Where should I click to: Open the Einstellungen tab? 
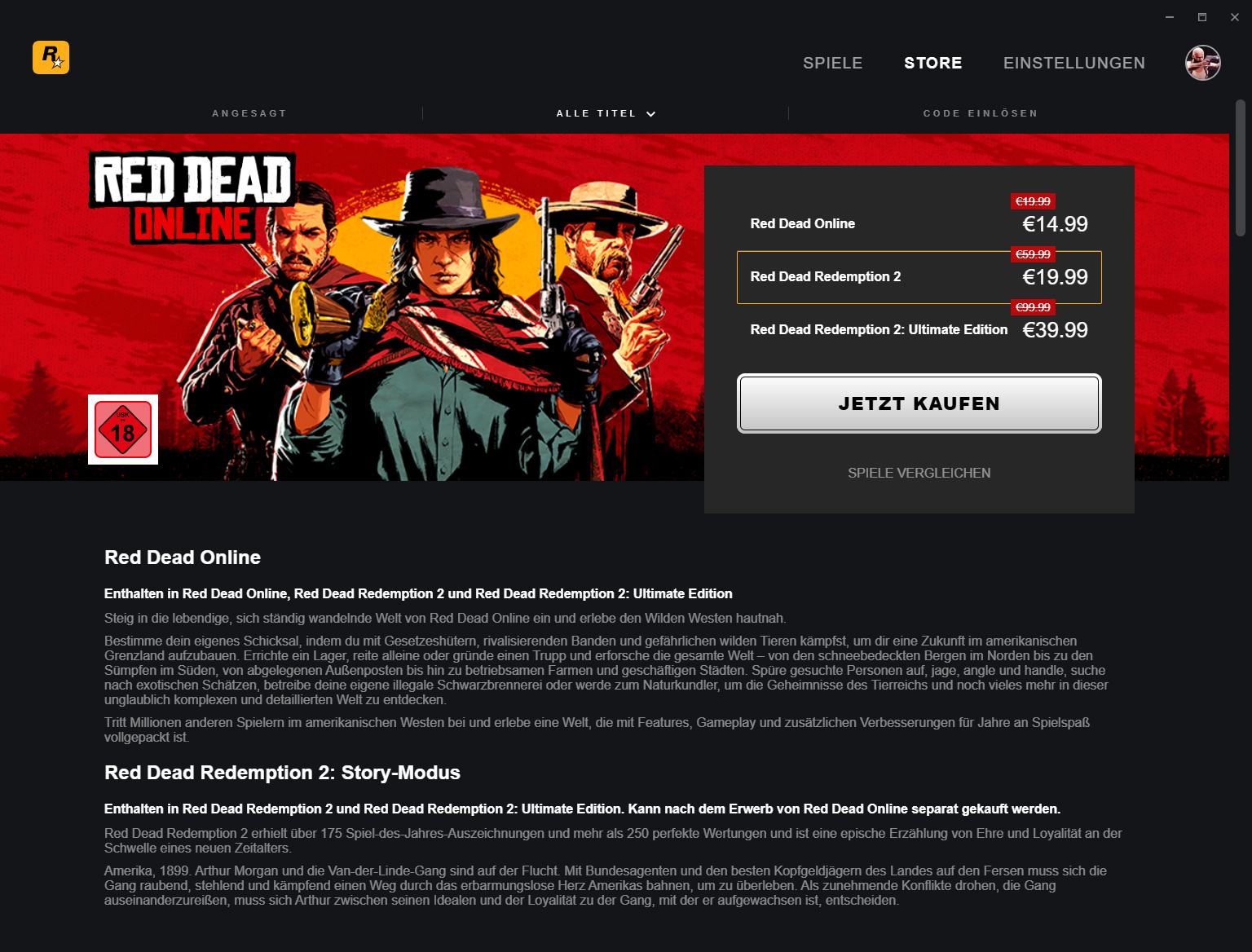(x=1074, y=63)
